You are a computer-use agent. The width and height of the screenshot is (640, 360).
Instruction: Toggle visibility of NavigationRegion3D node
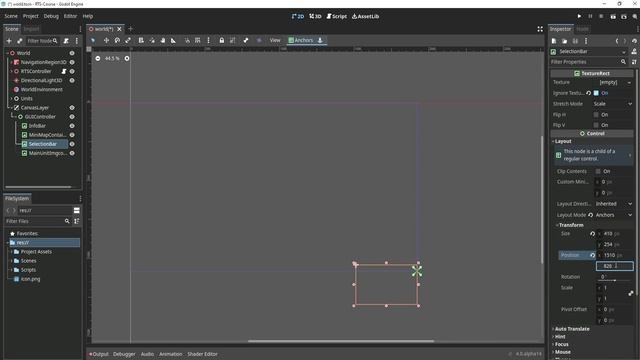tap(72, 62)
